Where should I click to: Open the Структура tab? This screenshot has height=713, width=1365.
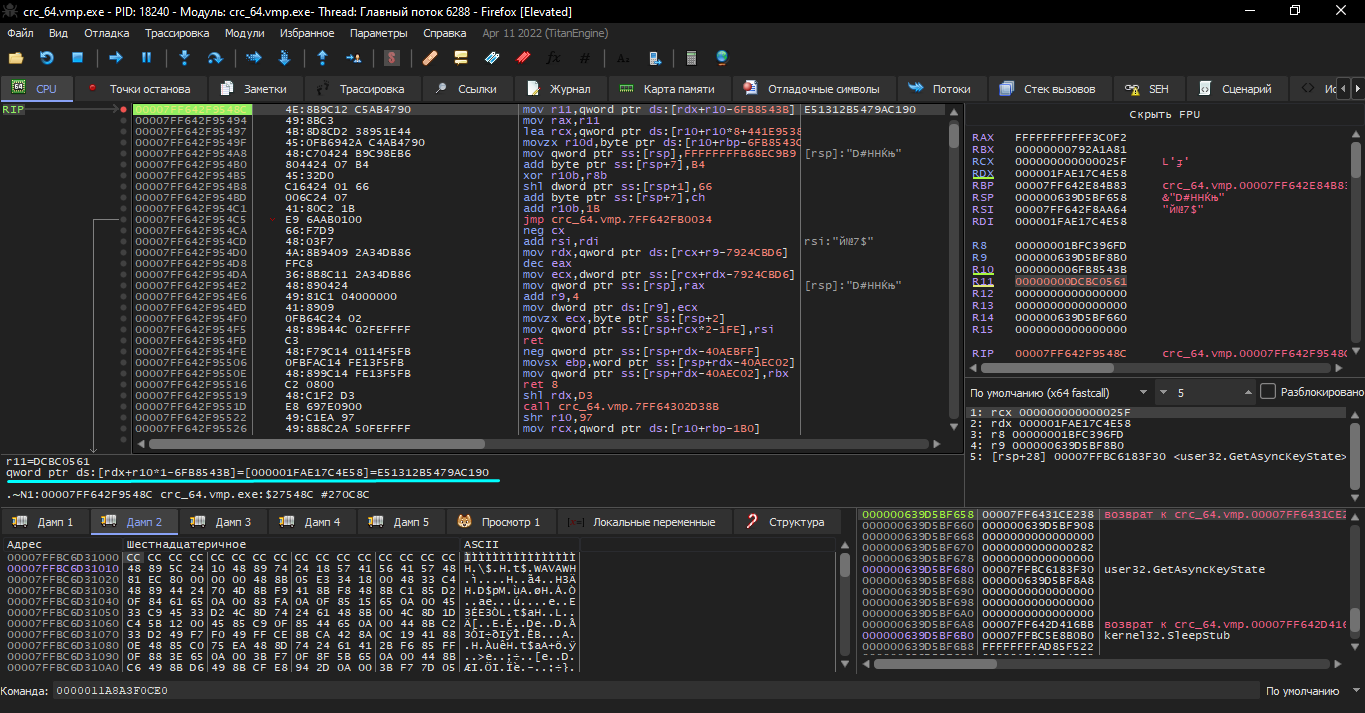[786, 522]
